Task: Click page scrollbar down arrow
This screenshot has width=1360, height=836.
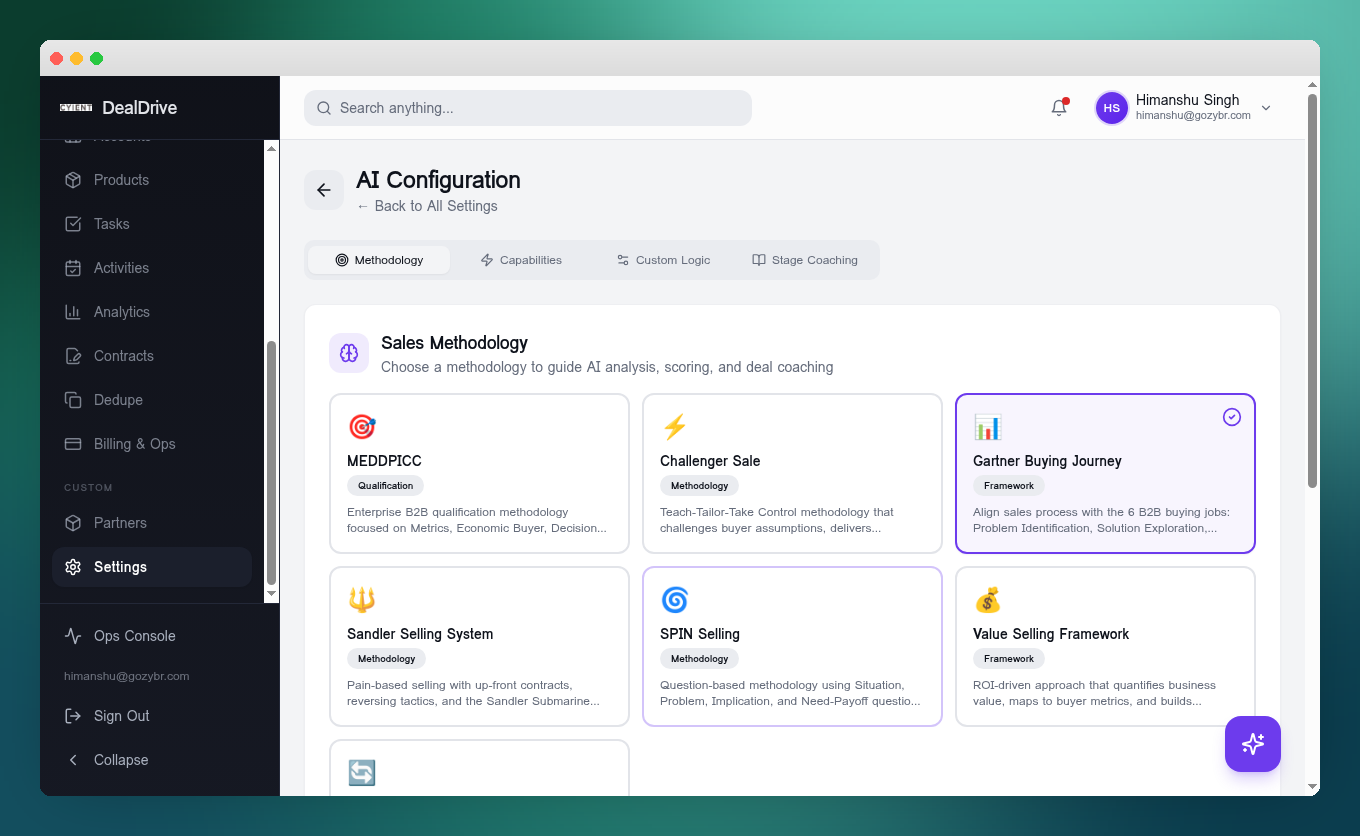Action: [1312, 787]
